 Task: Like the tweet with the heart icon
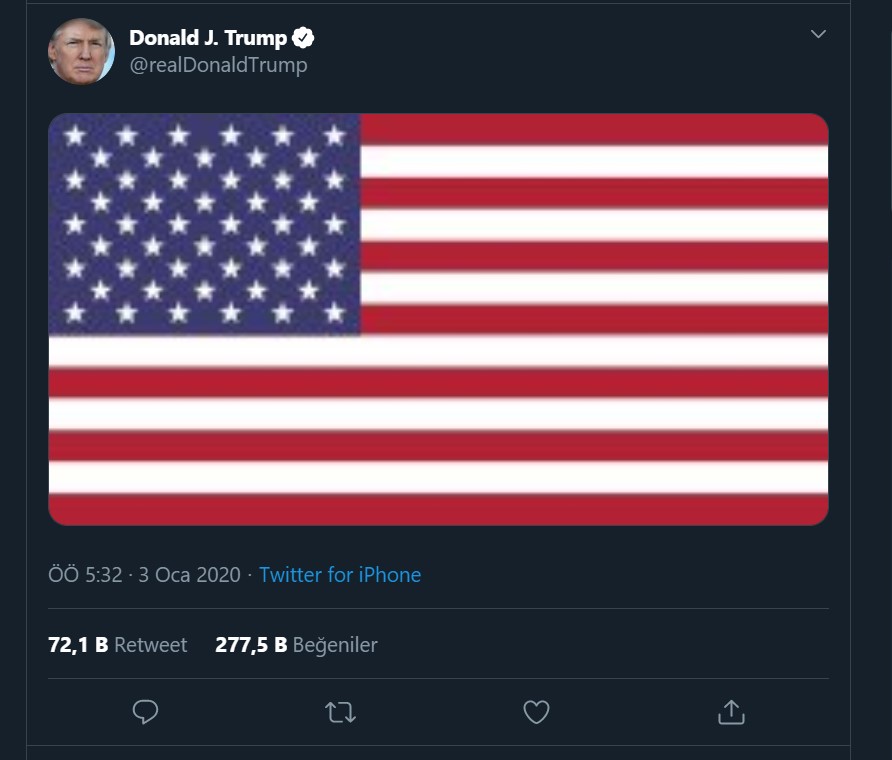[x=536, y=712]
